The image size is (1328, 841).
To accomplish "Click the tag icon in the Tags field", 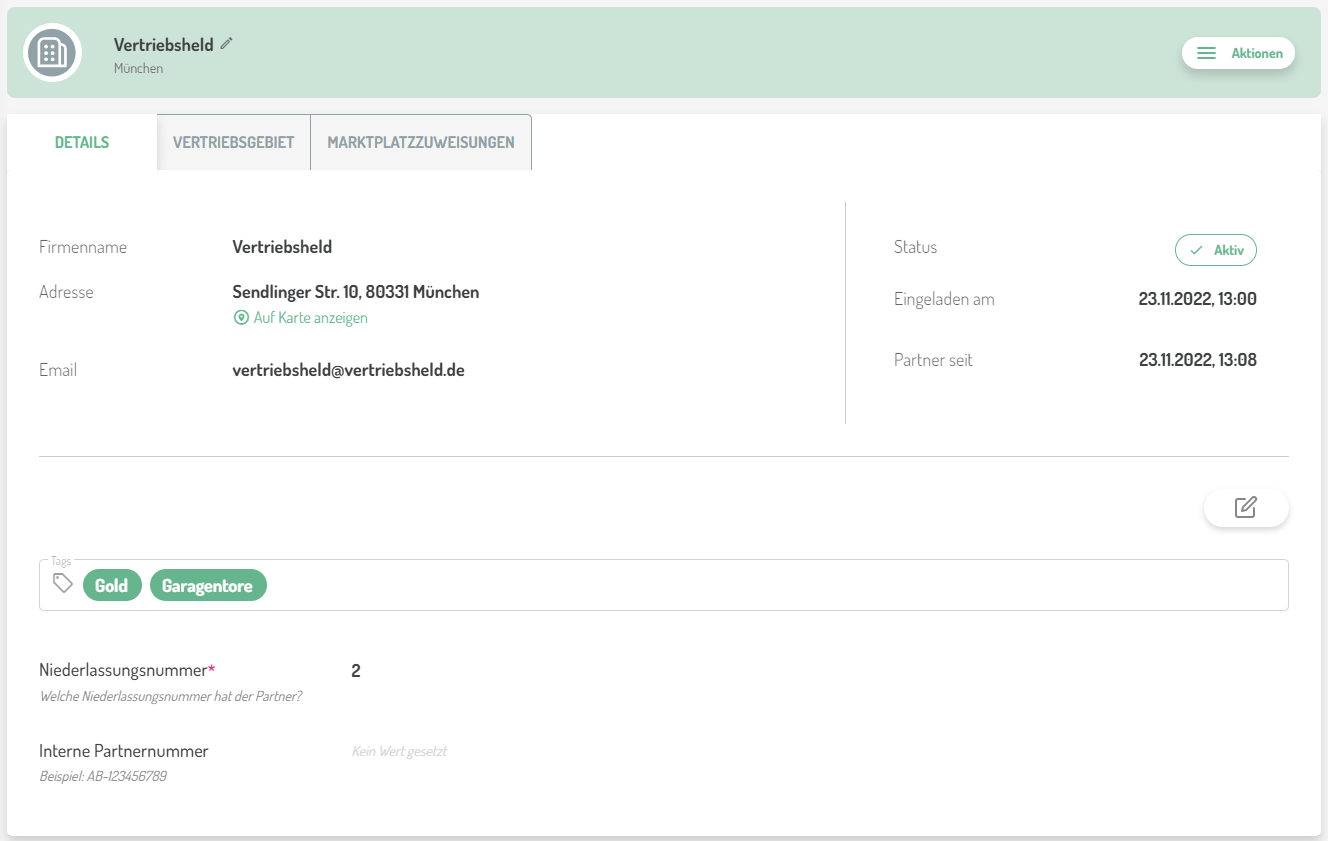I will 63,584.
